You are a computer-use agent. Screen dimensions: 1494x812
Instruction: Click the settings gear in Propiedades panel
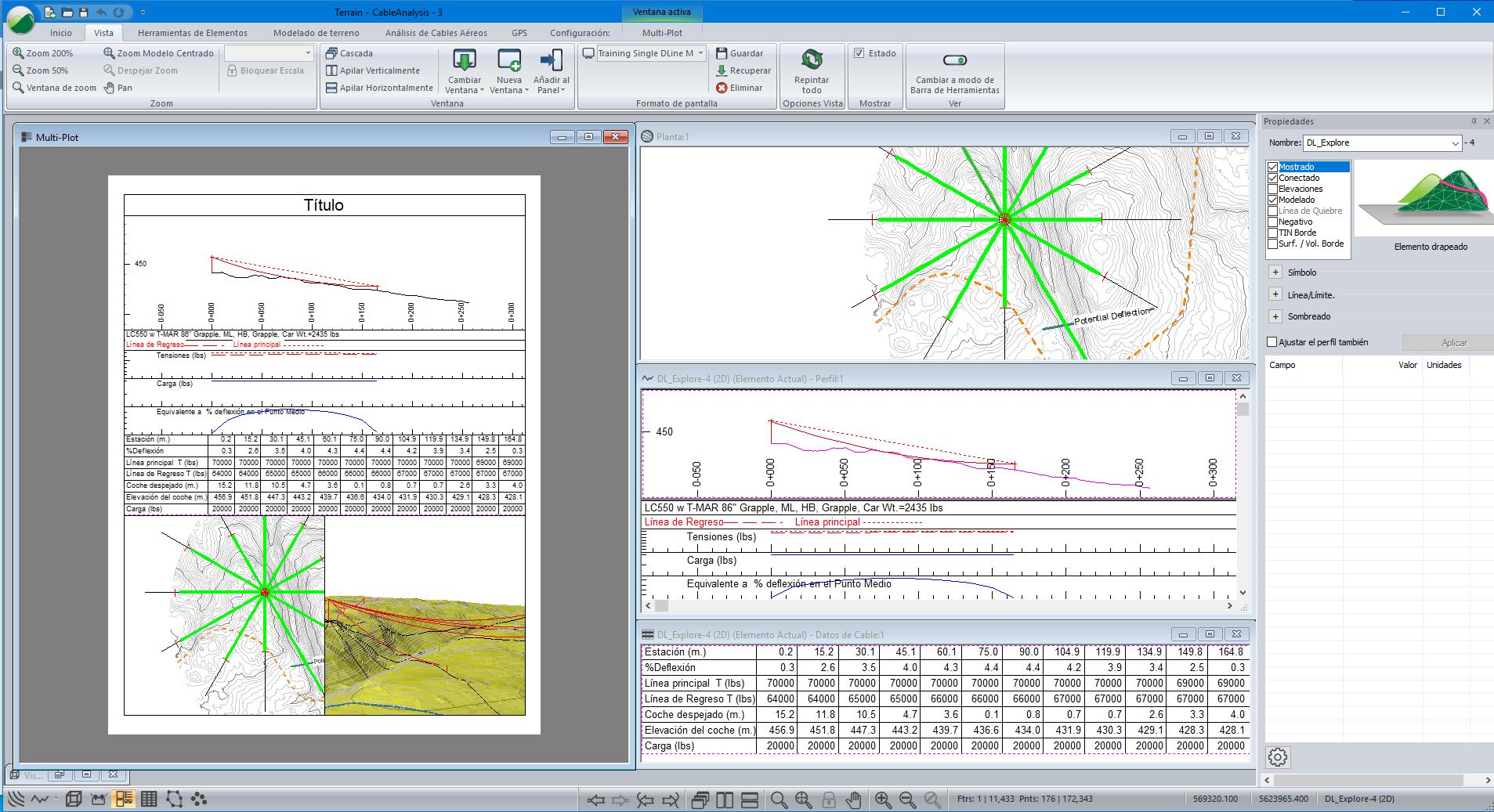[1278, 757]
